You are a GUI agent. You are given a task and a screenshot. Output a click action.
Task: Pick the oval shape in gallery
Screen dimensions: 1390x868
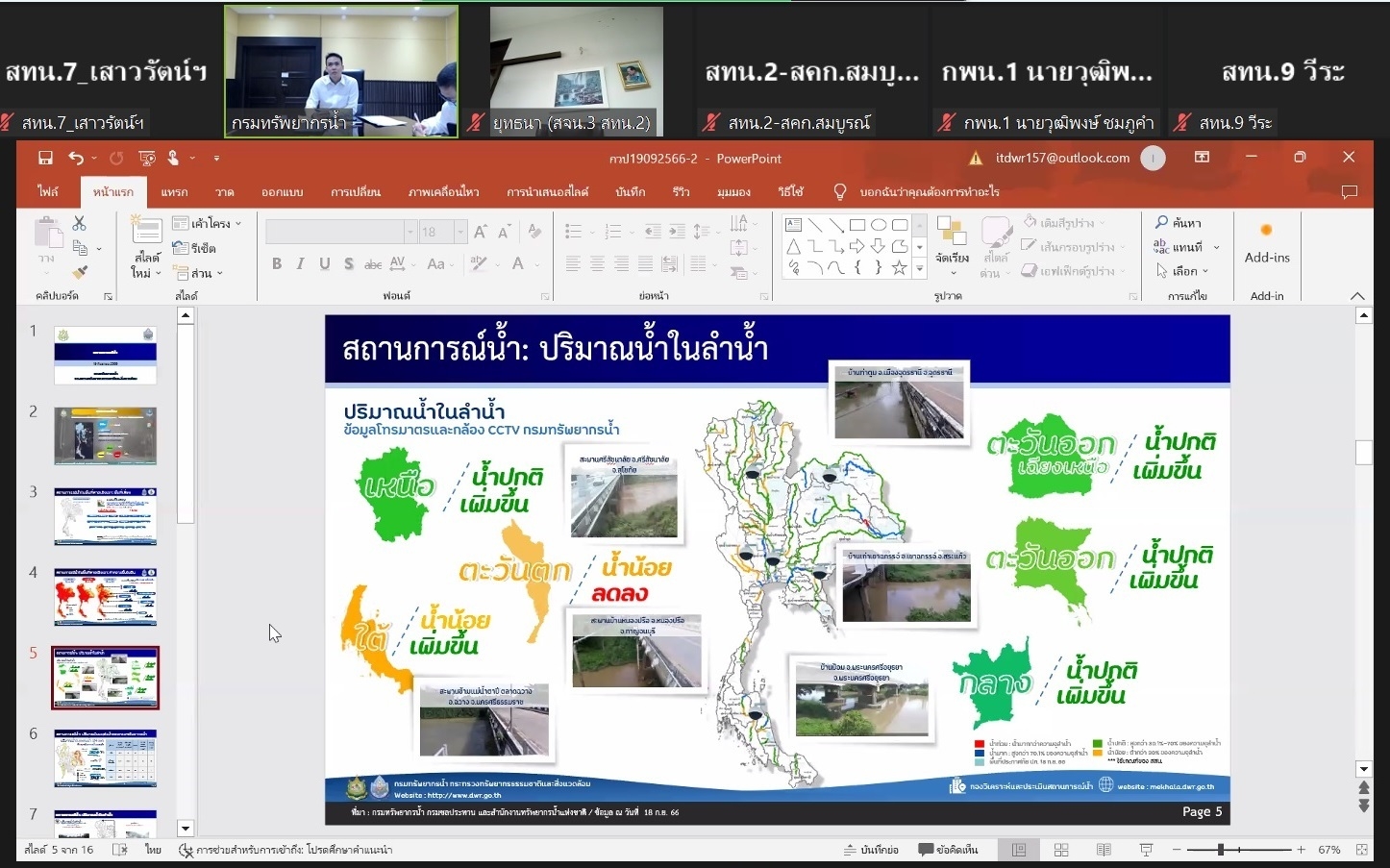tap(879, 225)
